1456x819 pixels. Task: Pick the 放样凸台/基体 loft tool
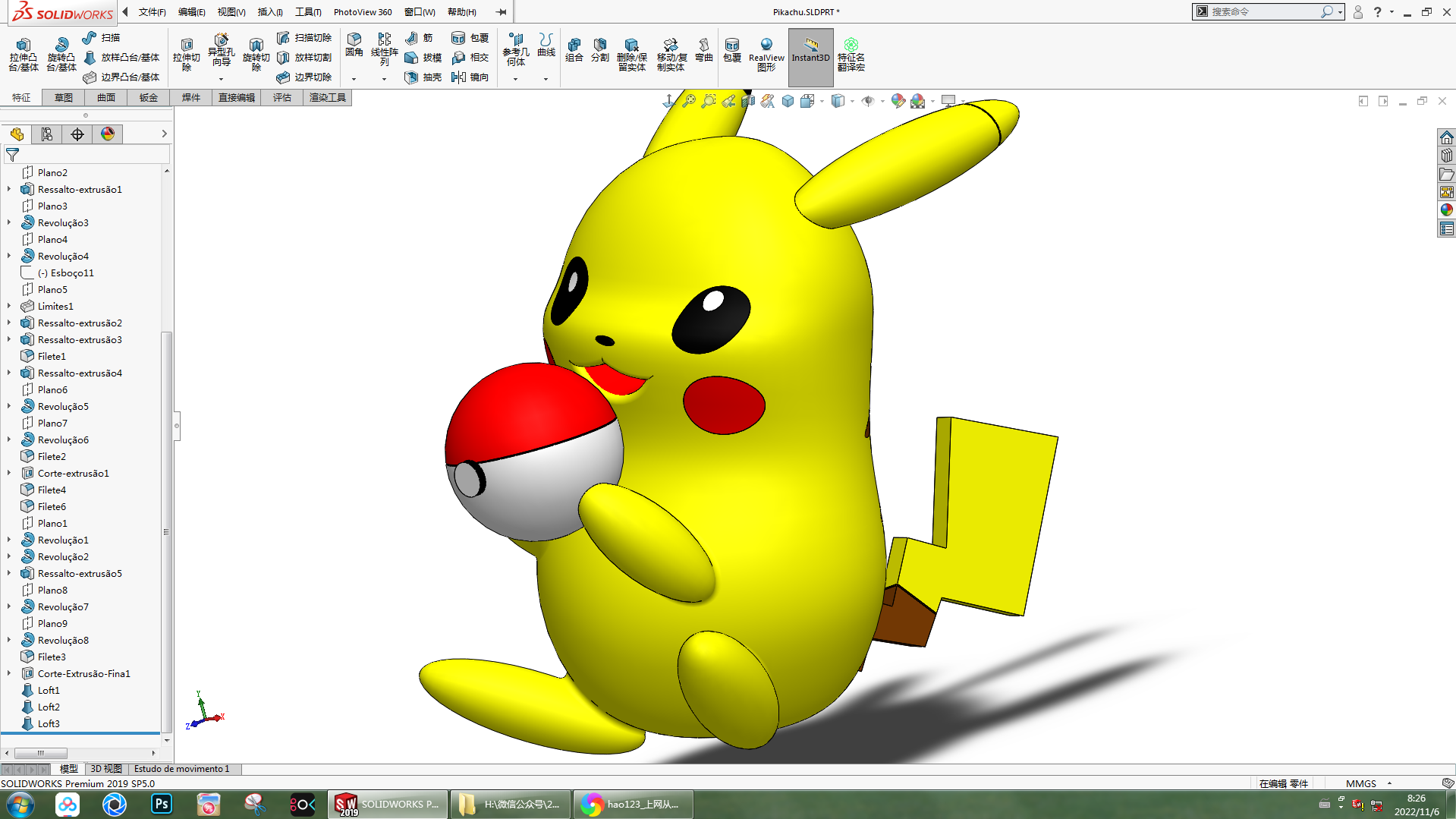pyautogui.click(x=121, y=58)
